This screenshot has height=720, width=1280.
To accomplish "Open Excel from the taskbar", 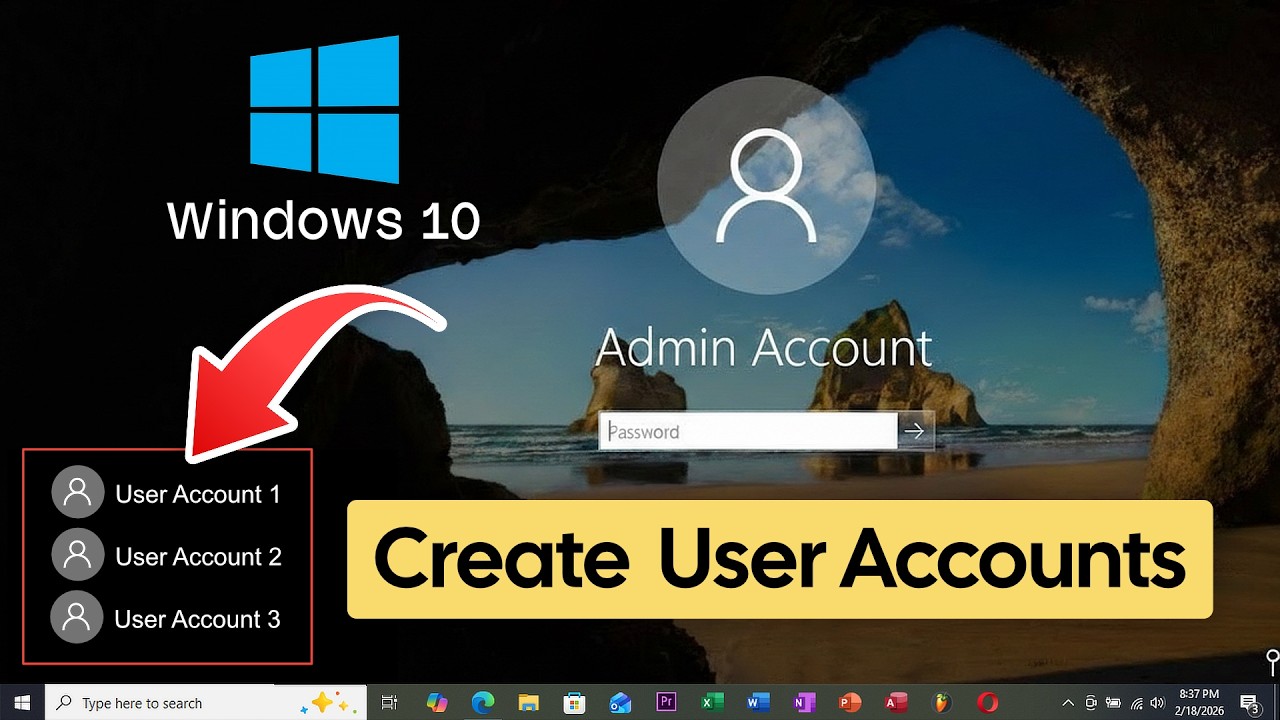I will pyautogui.click(x=712, y=703).
